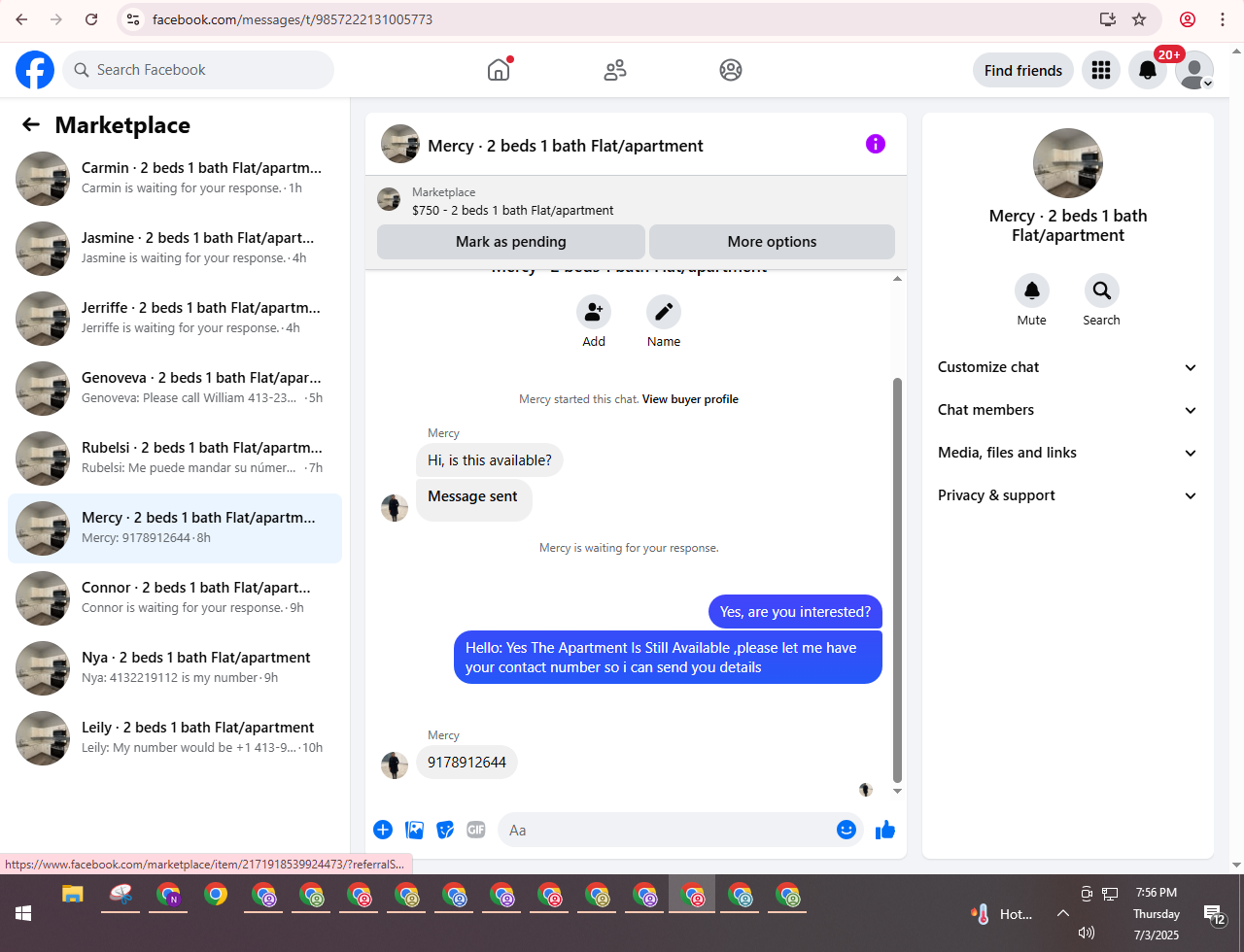Click the 'Hi, is this available?' message
The image size is (1244, 952).
pos(490,460)
